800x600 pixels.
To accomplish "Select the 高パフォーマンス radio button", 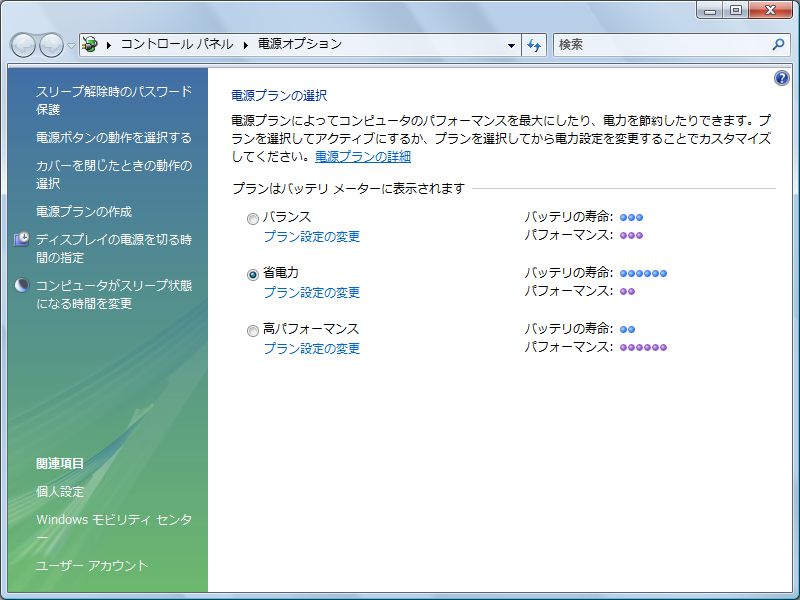I will pyautogui.click(x=253, y=331).
